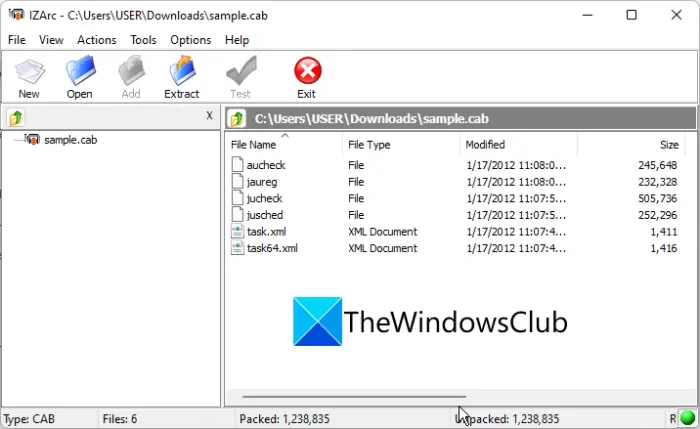Click the file icon next to jucheck
This screenshot has height=429, width=700.
click(x=238, y=198)
